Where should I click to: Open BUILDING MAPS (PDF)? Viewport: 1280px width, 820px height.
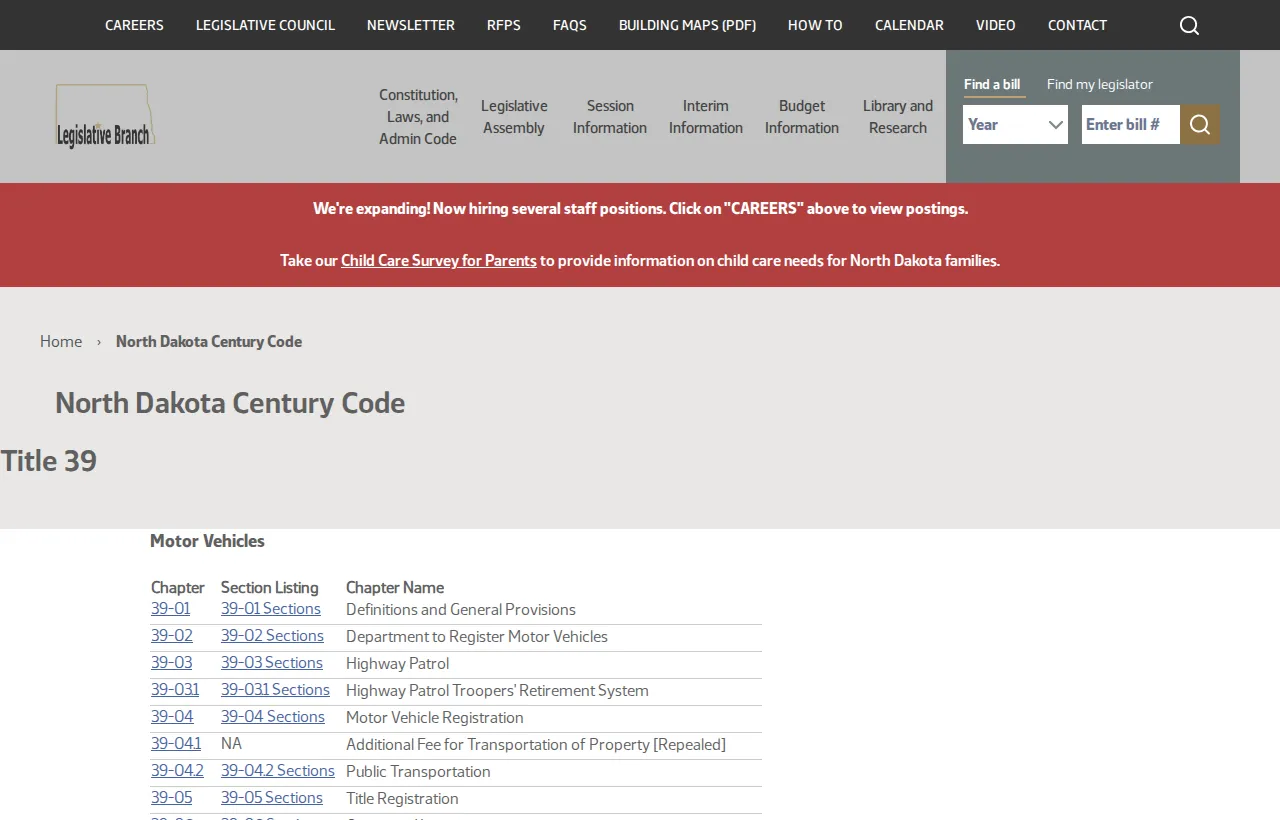tap(687, 24)
